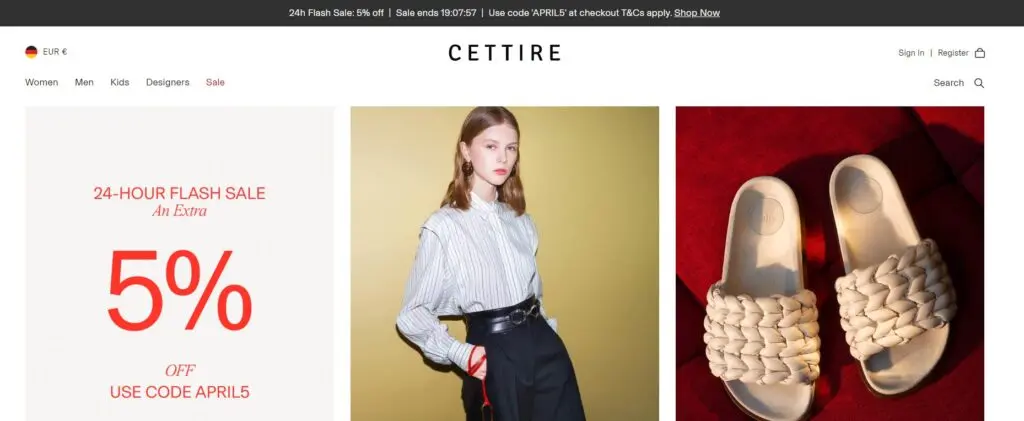Click the German flag icon
This screenshot has height=421, width=1024.
click(31, 52)
